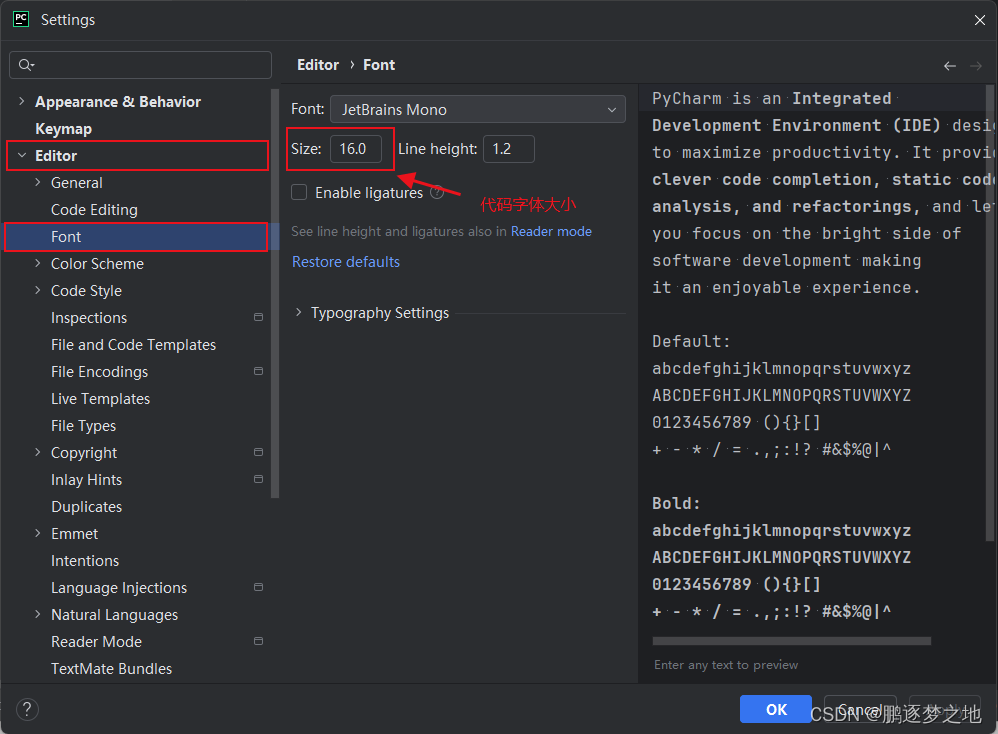Navigate back with the left arrow icon

(950, 66)
